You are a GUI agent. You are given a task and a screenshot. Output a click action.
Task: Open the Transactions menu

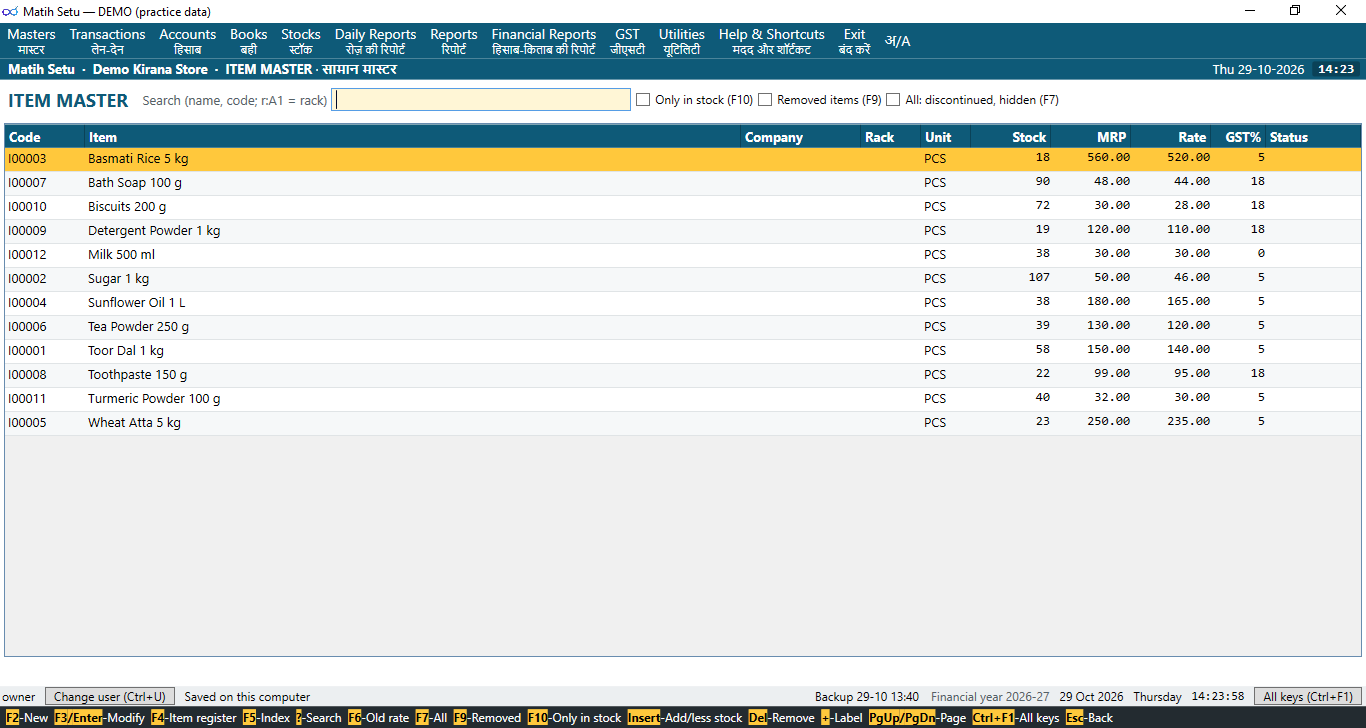pyautogui.click(x=107, y=41)
